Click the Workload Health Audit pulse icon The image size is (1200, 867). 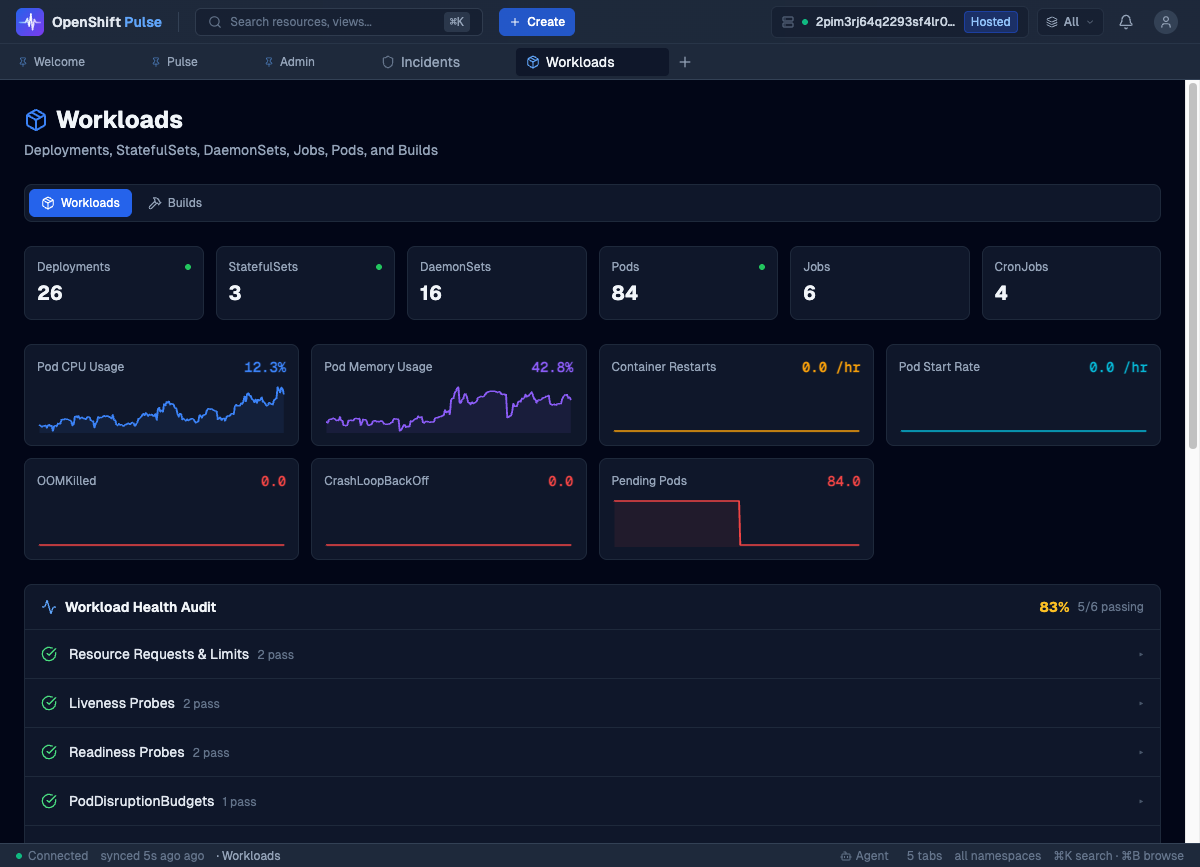coord(49,607)
